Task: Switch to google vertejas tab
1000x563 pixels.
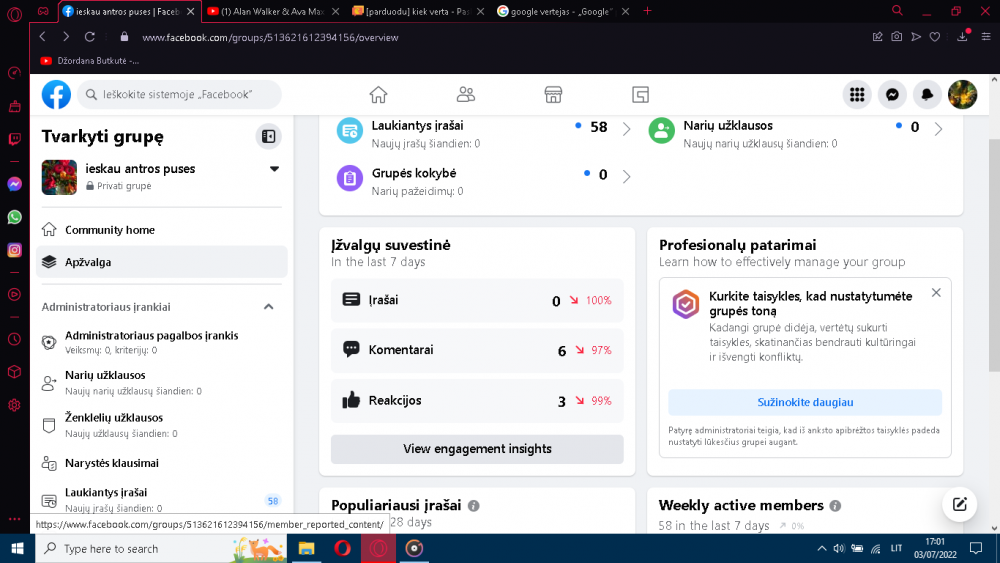Action: click(x=562, y=11)
